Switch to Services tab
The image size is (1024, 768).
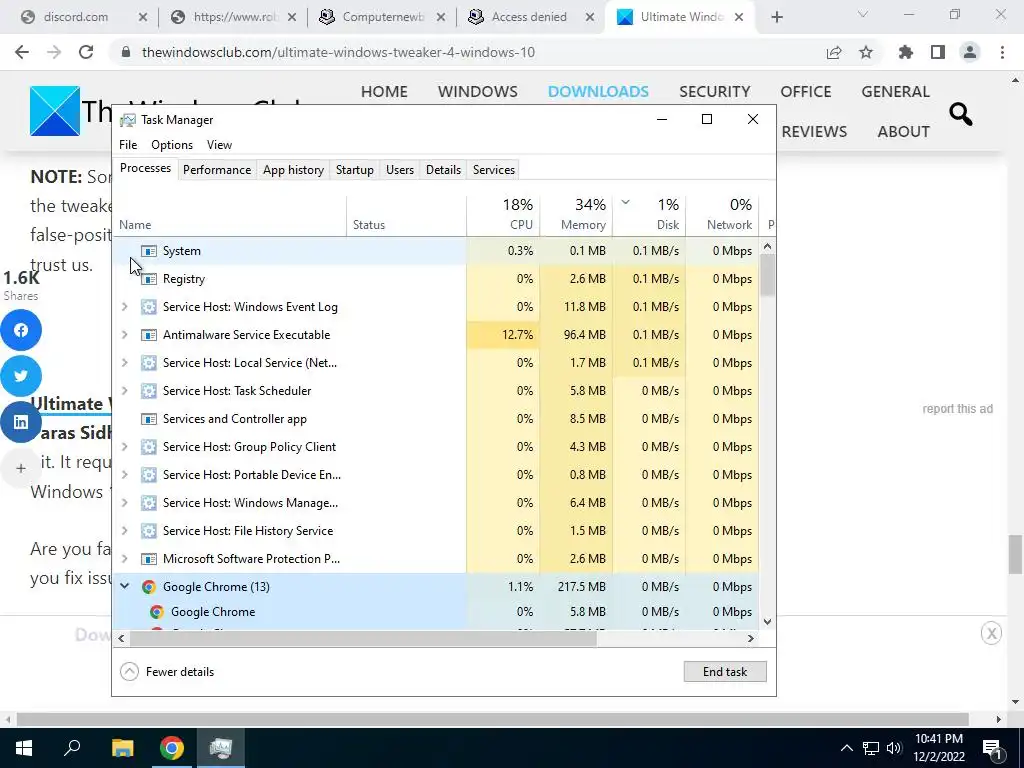tap(494, 170)
